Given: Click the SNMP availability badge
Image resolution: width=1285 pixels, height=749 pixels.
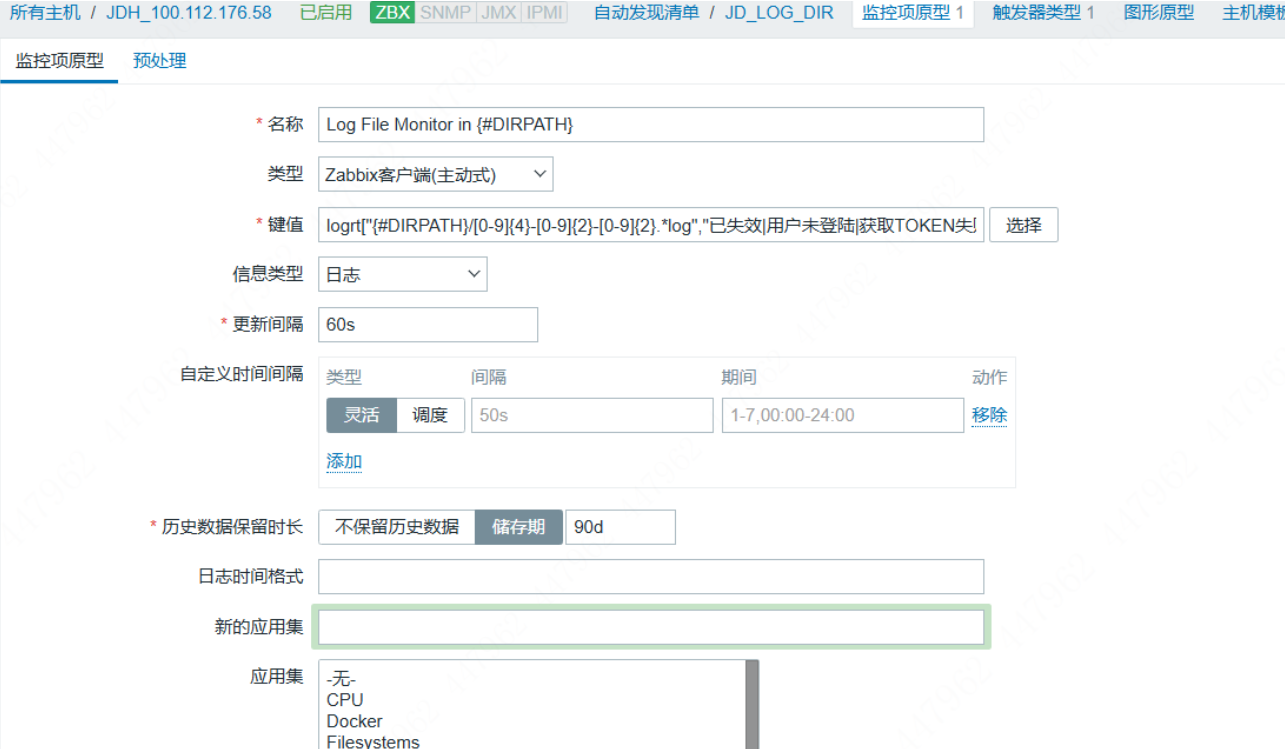Looking at the screenshot, I should click(445, 13).
